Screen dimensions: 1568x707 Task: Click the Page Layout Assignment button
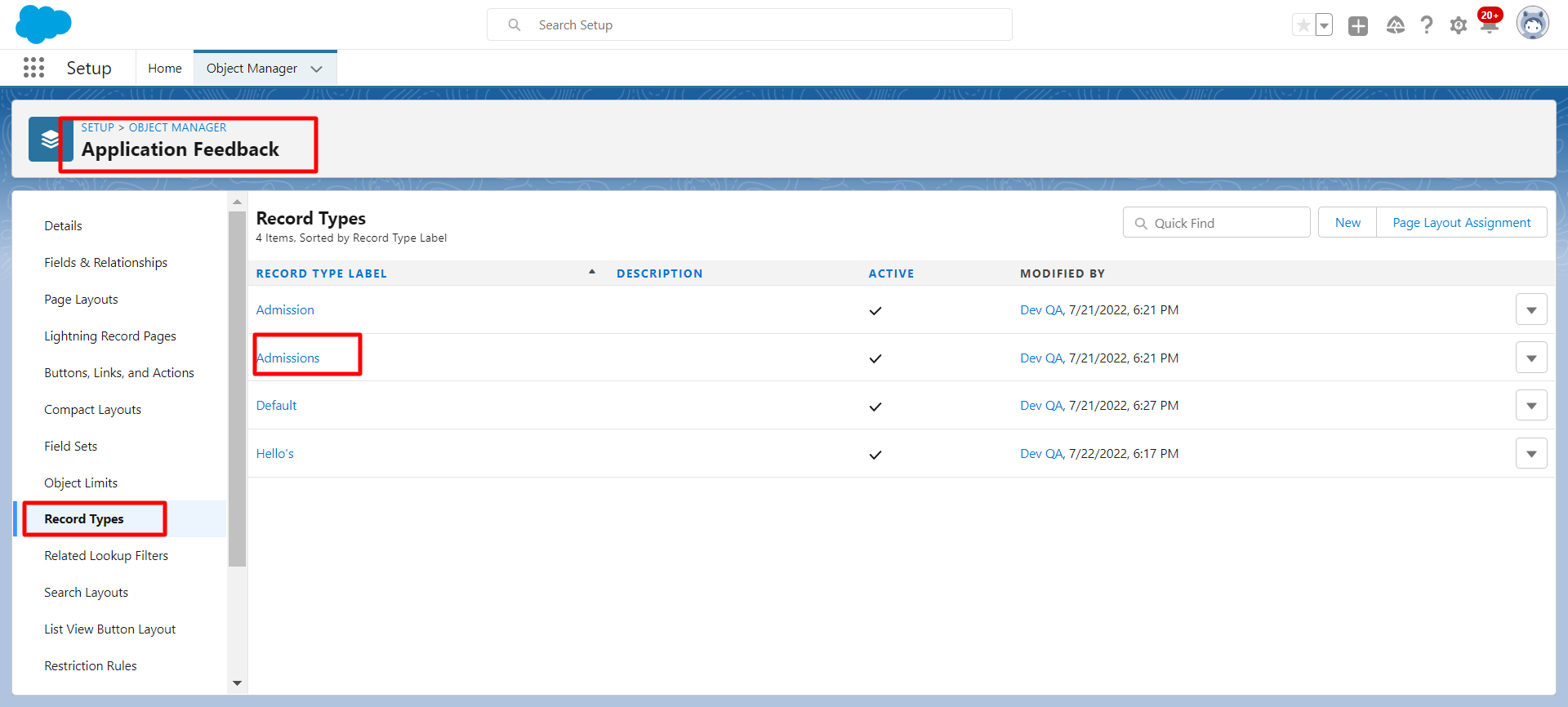1461,223
